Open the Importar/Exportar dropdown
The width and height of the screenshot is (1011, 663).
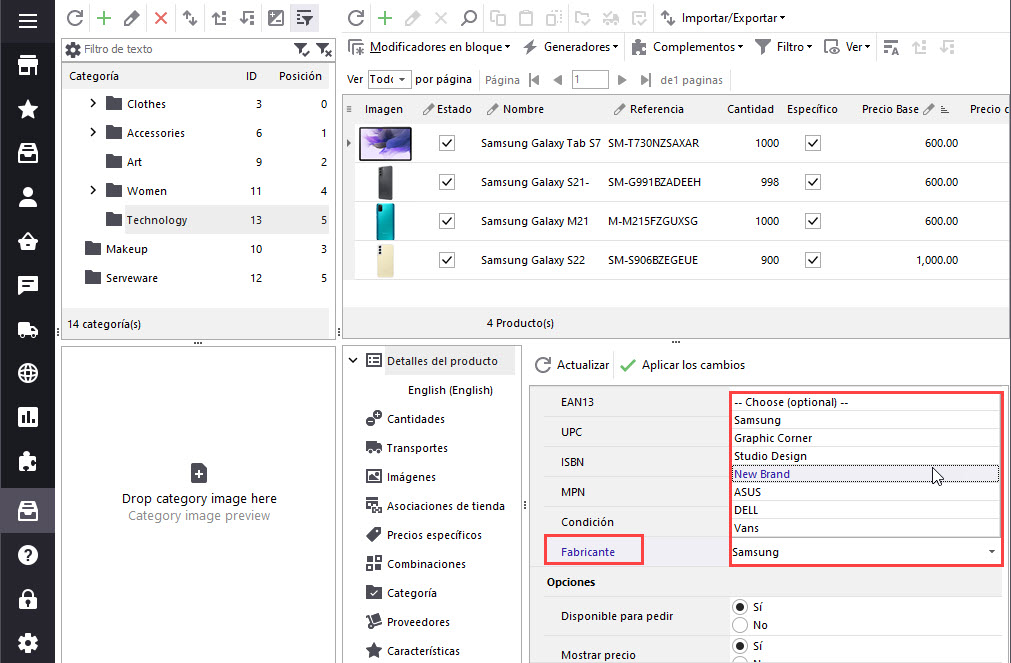723,18
